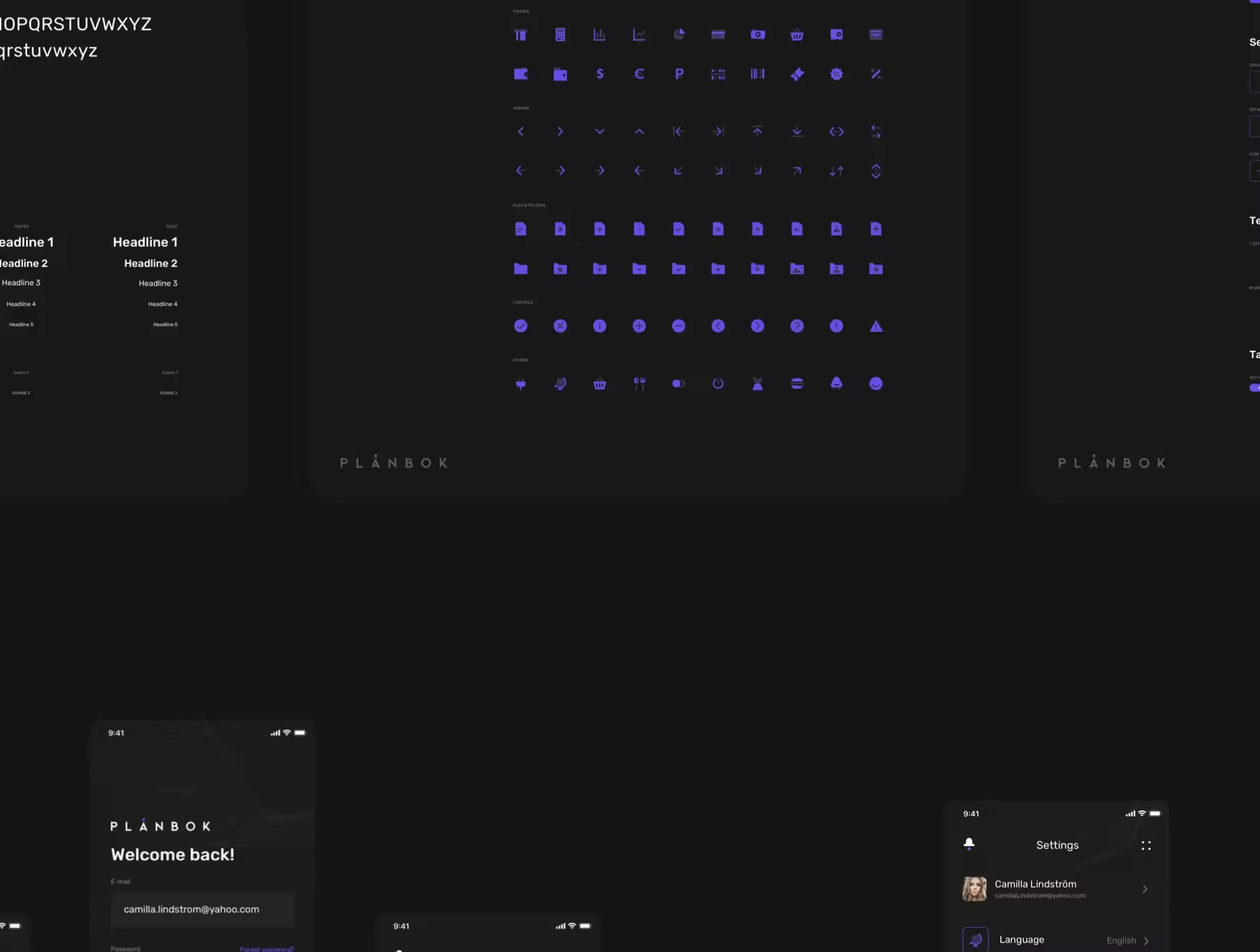Click the warning triangle icon
This screenshot has width=1260, height=952.
(876, 326)
